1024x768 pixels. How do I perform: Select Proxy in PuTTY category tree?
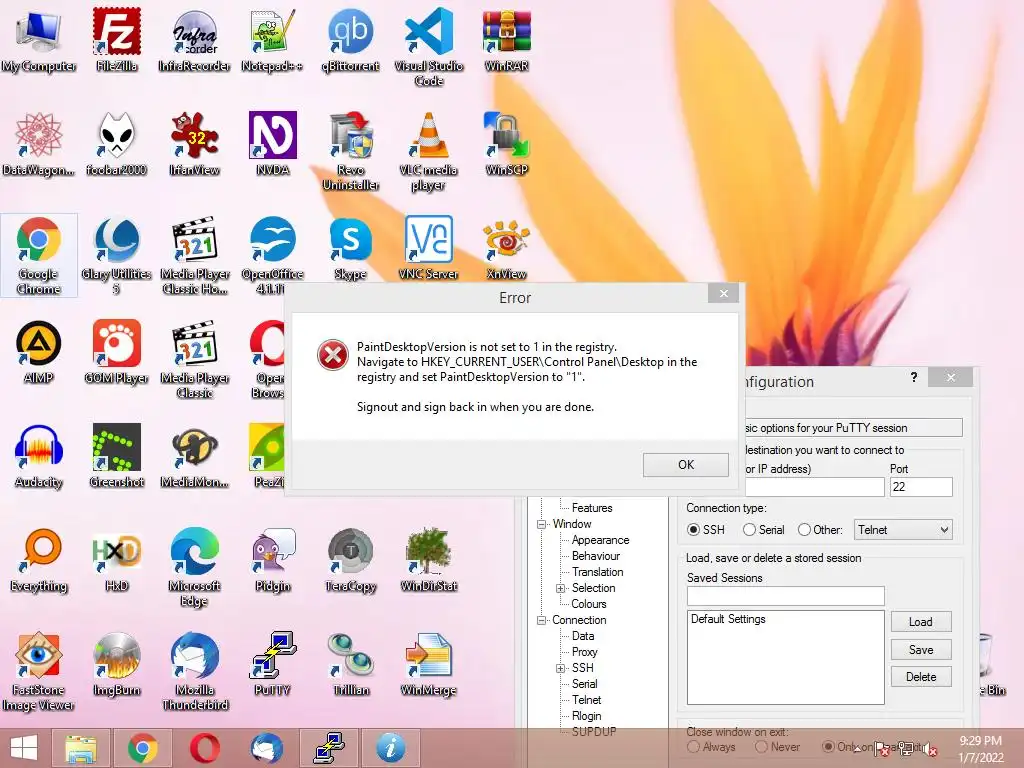click(584, 652)
